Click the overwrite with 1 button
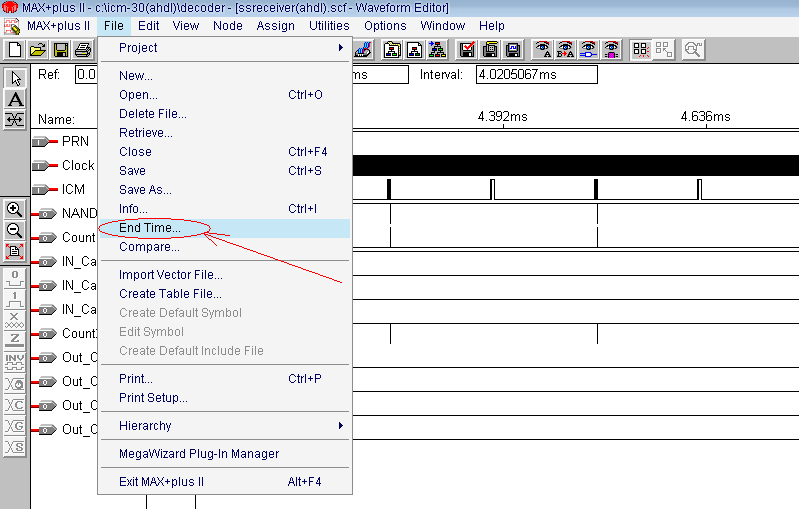Viewport: 799px width, 509px height. pos(14,299)
